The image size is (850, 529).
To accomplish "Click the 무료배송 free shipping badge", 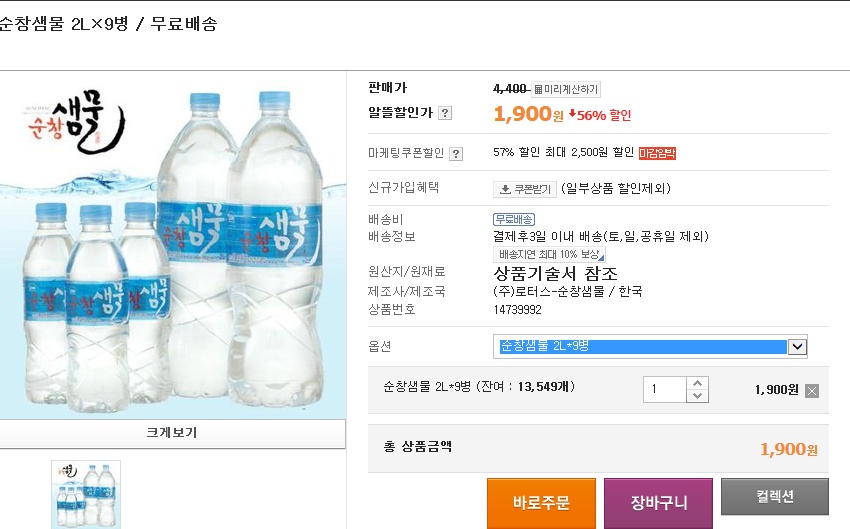I will (514, 219).
